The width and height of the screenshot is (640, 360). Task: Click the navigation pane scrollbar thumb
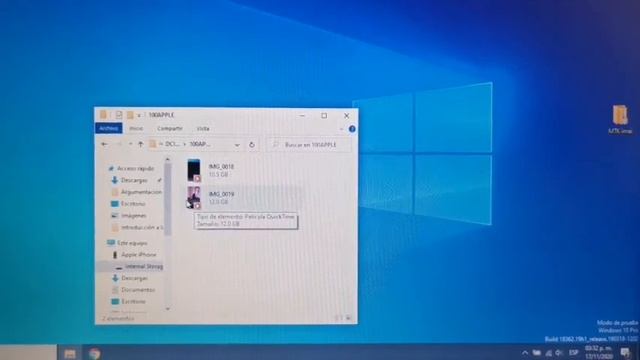[x=168, y=199]
